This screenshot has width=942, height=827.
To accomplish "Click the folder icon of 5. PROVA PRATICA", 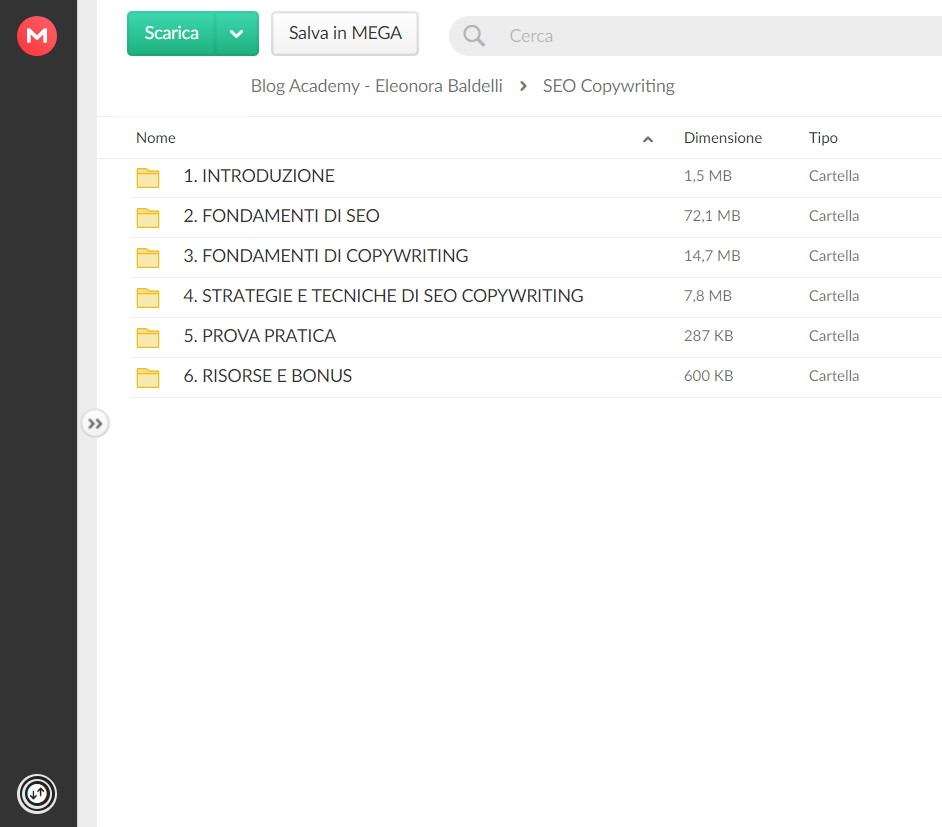I will pos(148,338).
